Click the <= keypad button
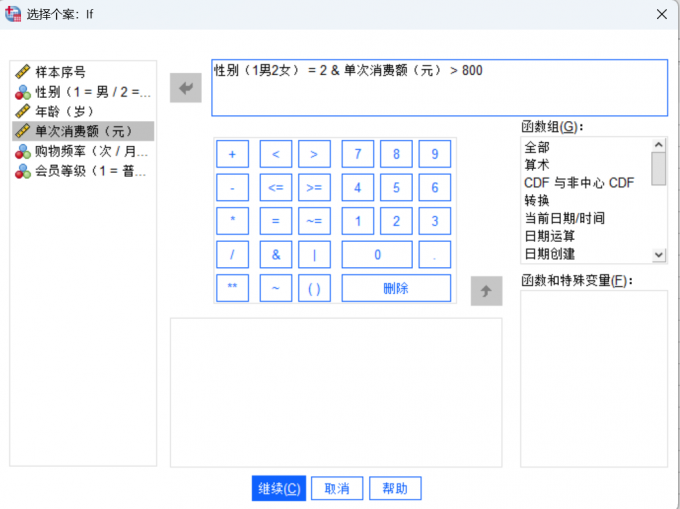This screenshot has height=509, width=680. 276,187
